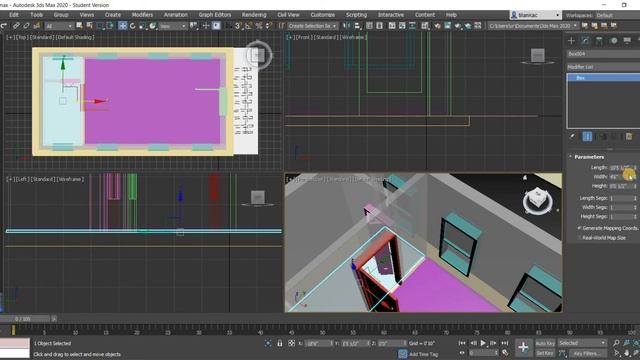640x360 pixels.
Task: Open the Material Editor icon
Action: pos(437,26)
